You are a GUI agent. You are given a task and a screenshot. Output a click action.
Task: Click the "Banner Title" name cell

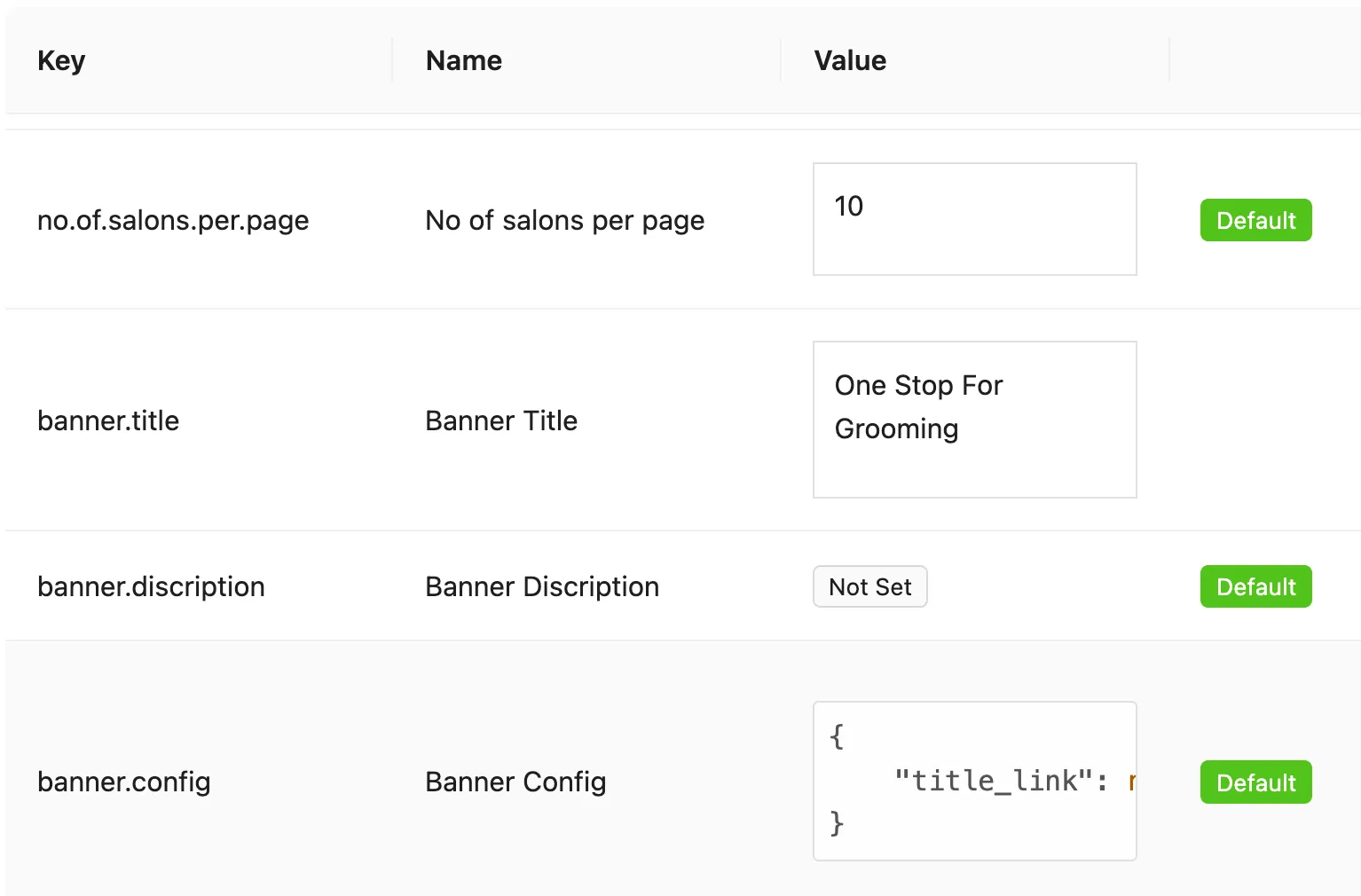tap(501, 420)
